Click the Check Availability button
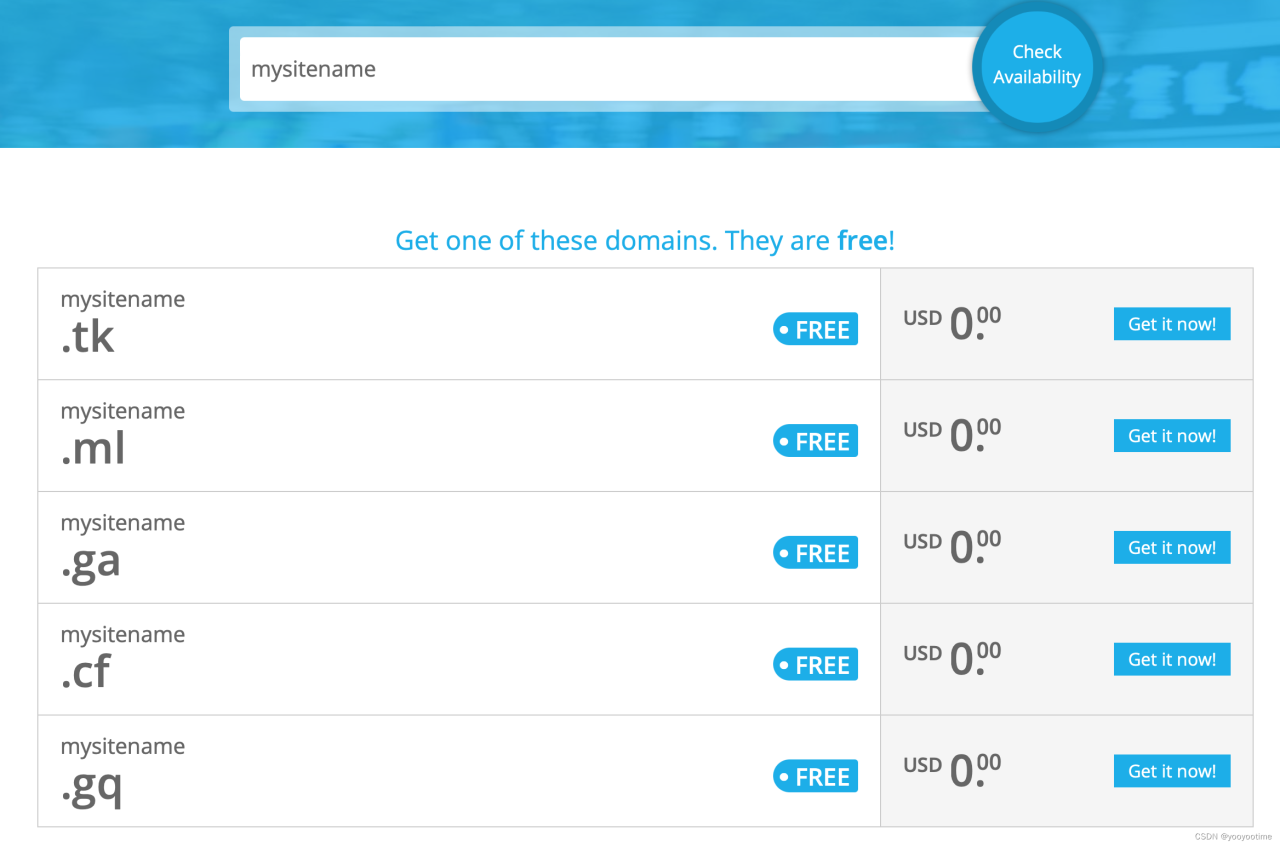 pos(1036,65)
